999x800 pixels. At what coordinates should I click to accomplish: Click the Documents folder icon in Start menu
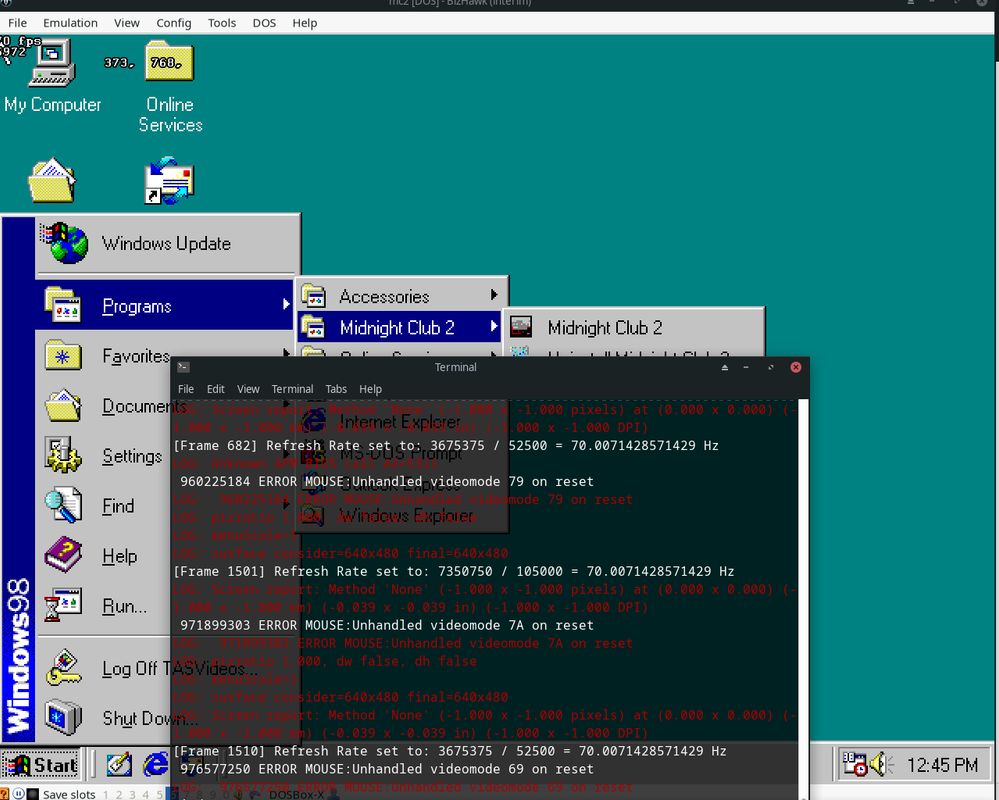coord(62,405)
